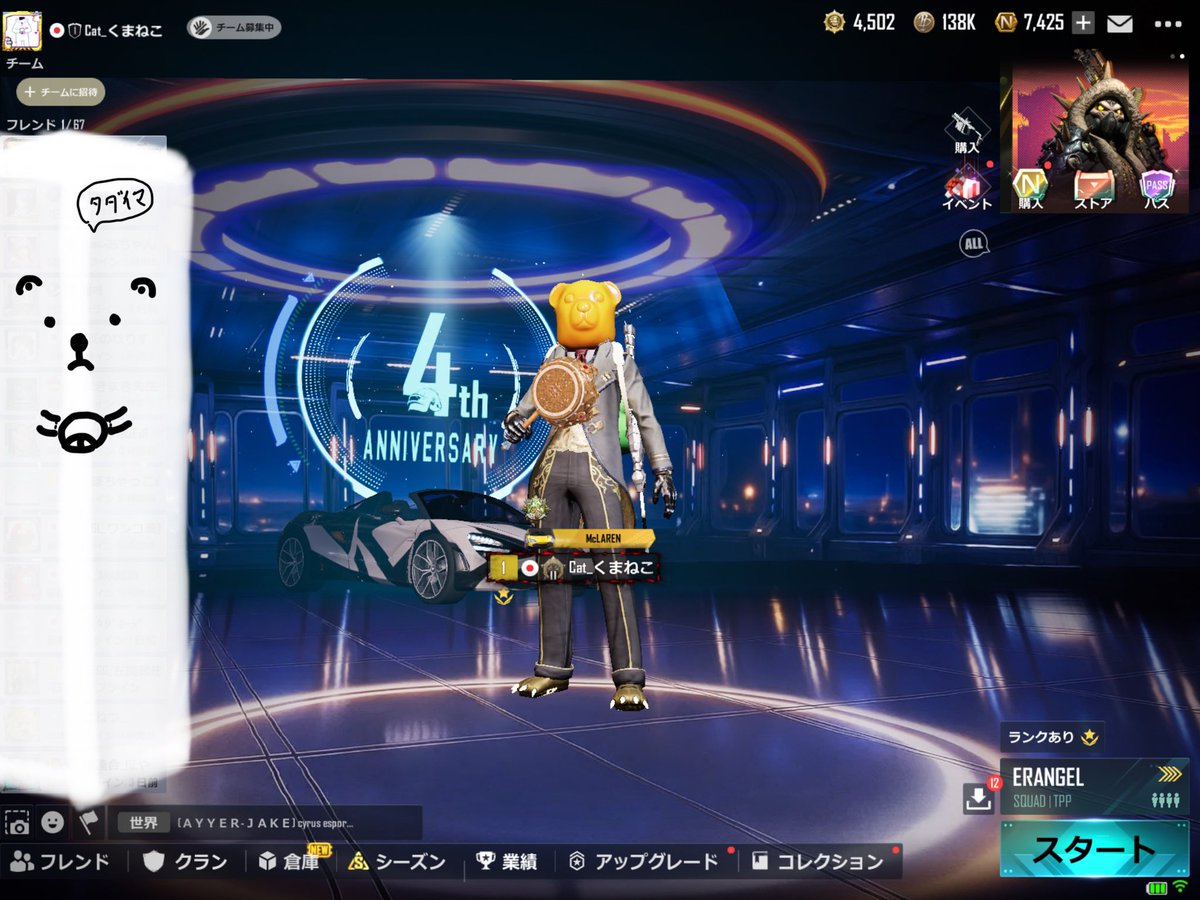The image size is (1200, 900).
Task: Click the flag icon beside emoji
Action: (89, 822)
